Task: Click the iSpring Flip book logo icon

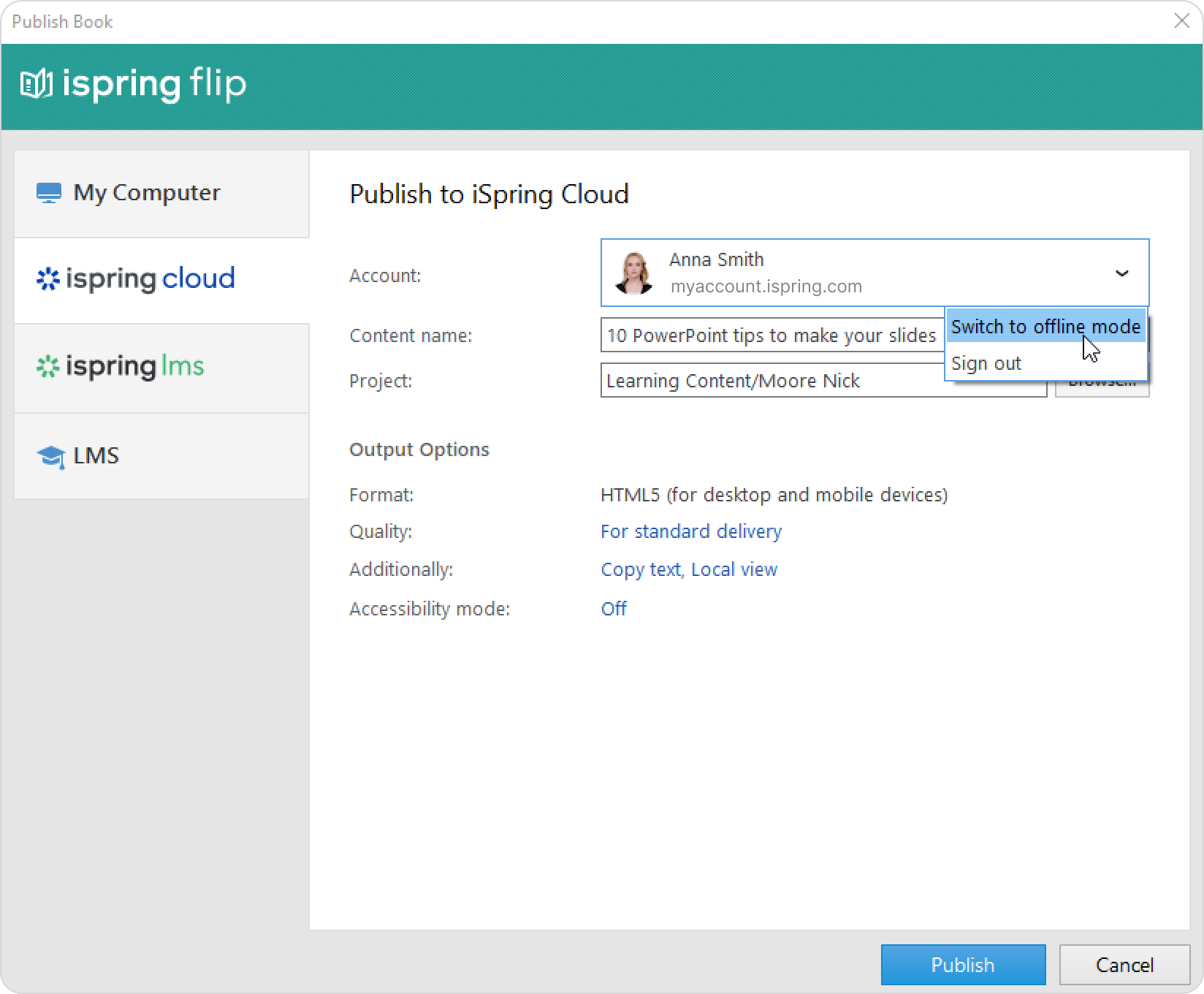Action: (36, 84)
